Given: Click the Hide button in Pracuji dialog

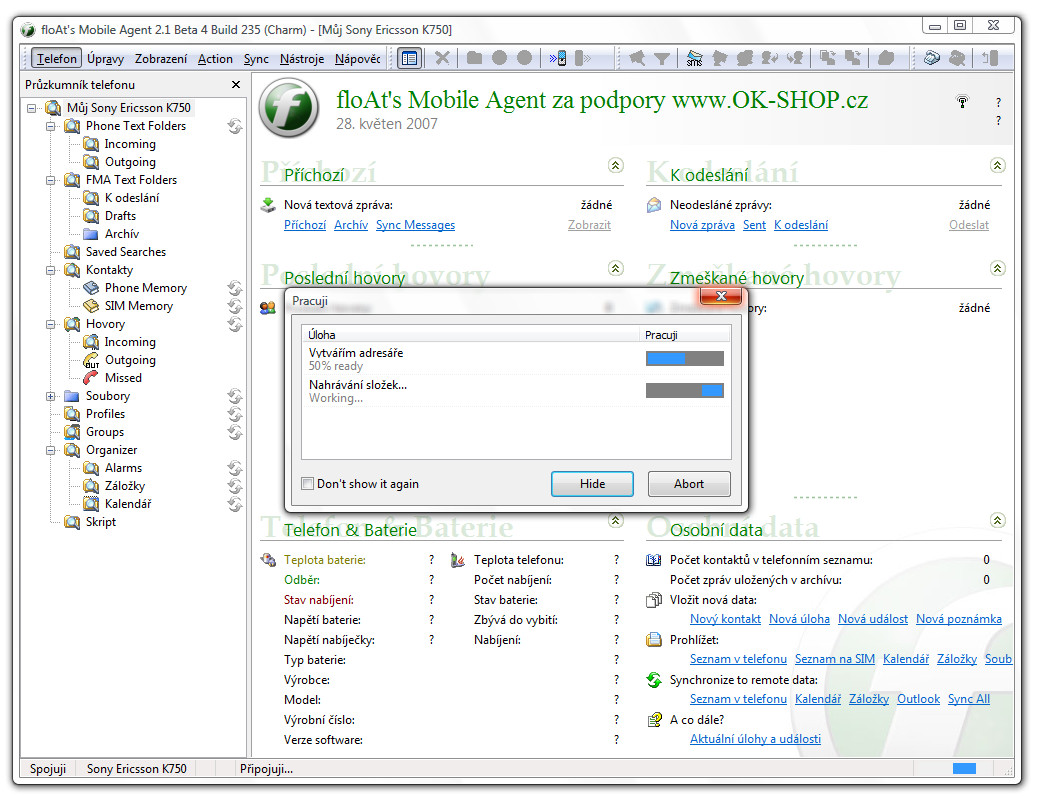Looking at the screenshot, I should point(592,483).
